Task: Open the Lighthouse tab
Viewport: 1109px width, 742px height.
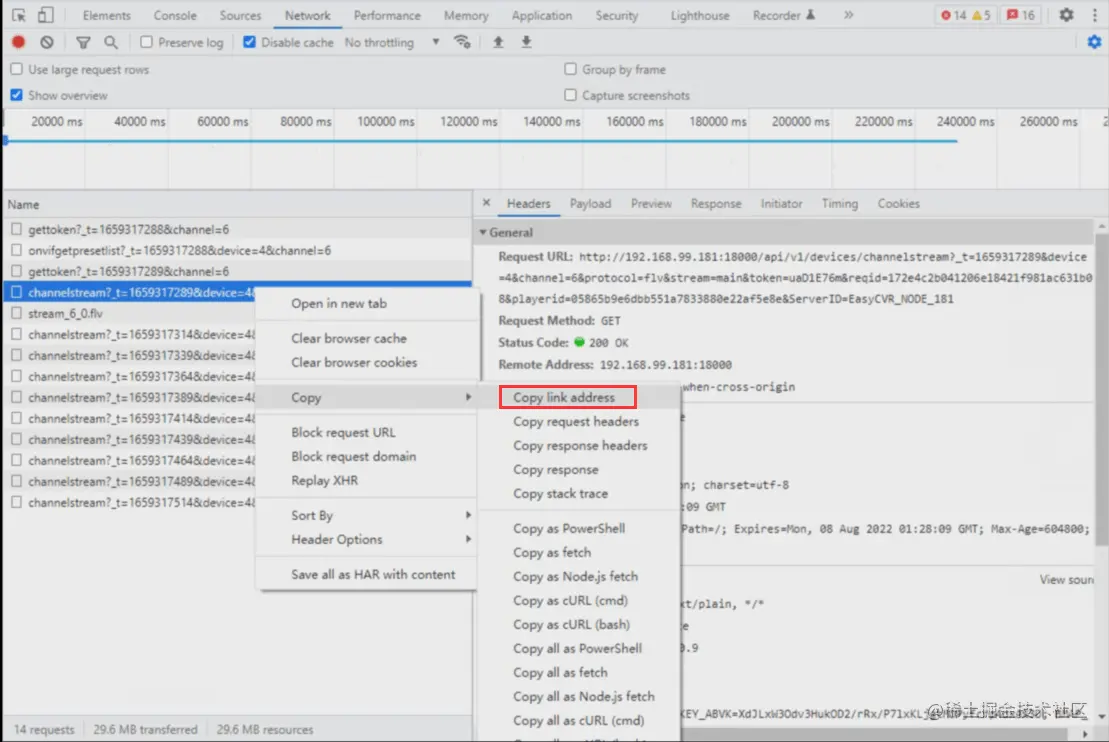Action: tap(699, 15)
